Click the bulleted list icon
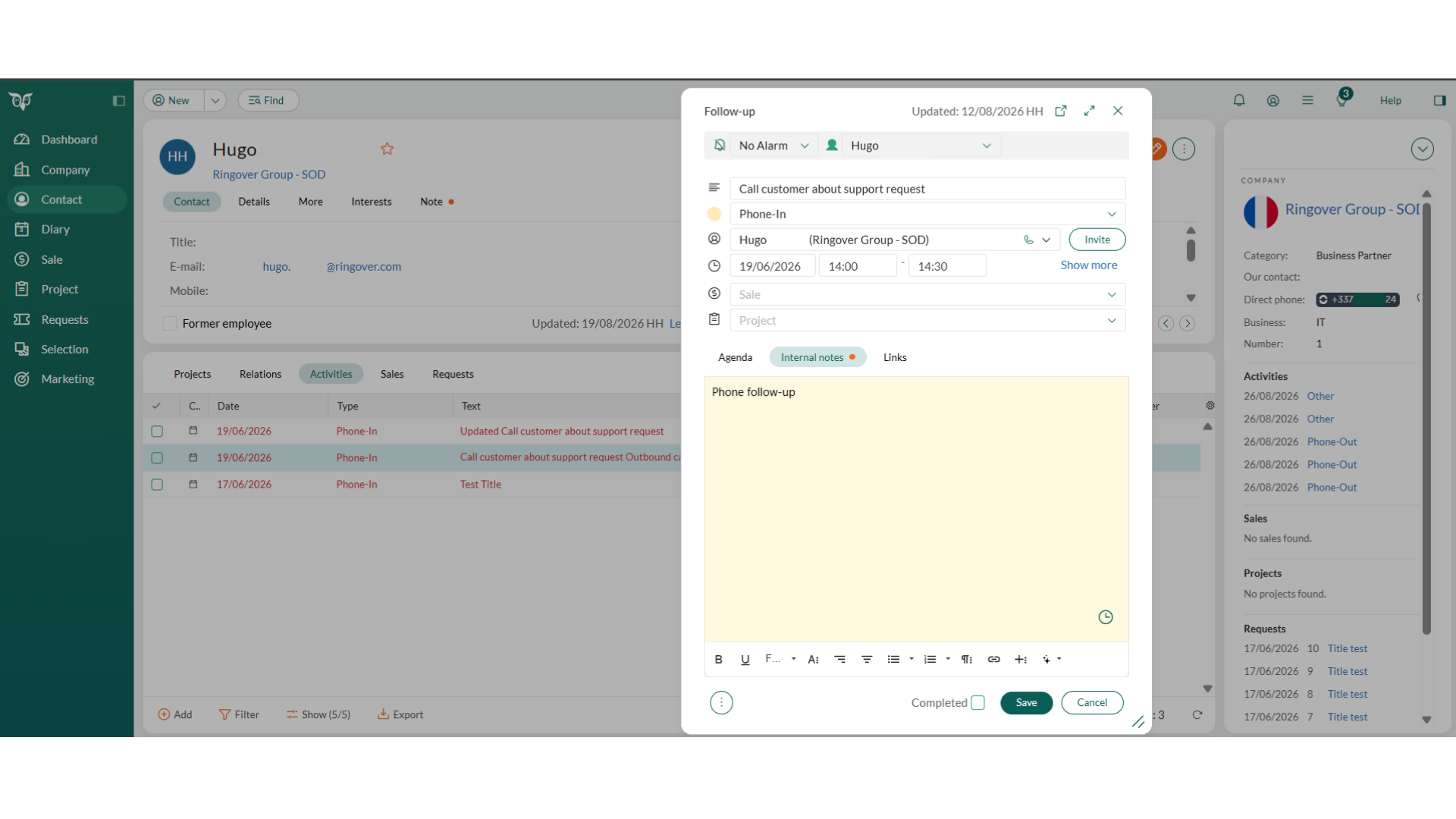Viewport: 1456px width, 819px height. point(893,660)
